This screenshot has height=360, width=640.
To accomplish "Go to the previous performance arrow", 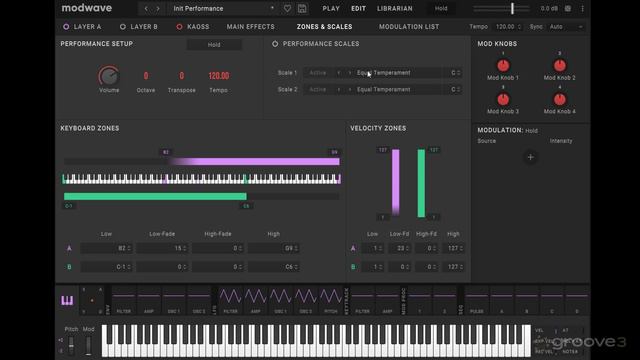I will [x=146, y=8].
